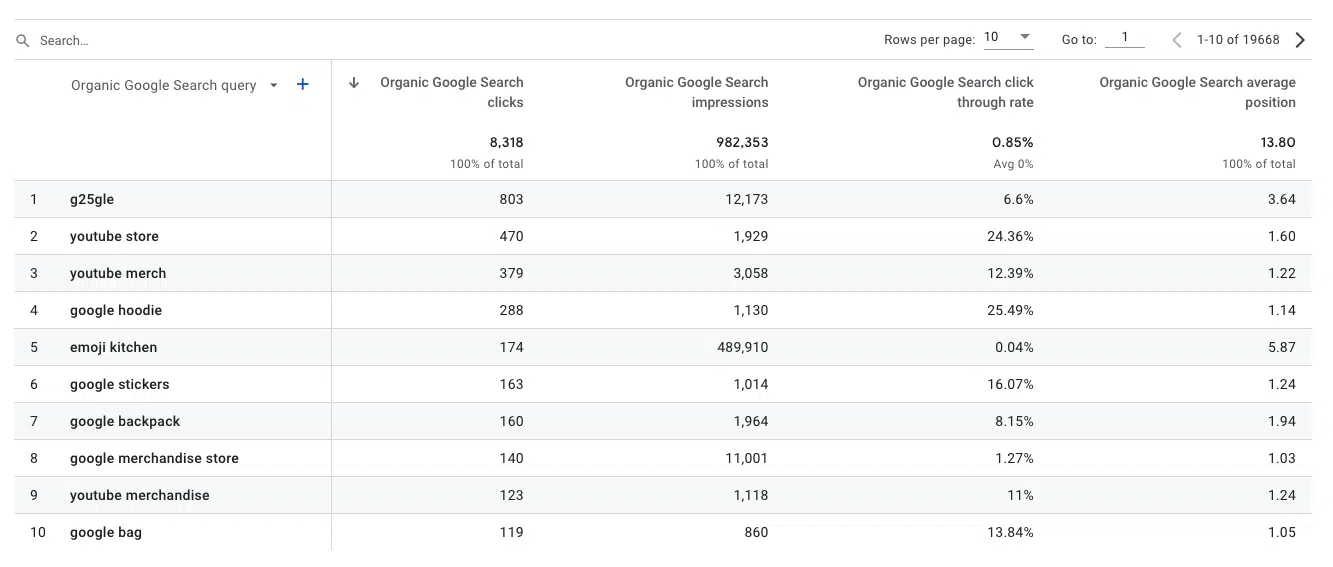Select 'google merchandise store' query row
The image size is (1333, 567).
tap(154, 459)
